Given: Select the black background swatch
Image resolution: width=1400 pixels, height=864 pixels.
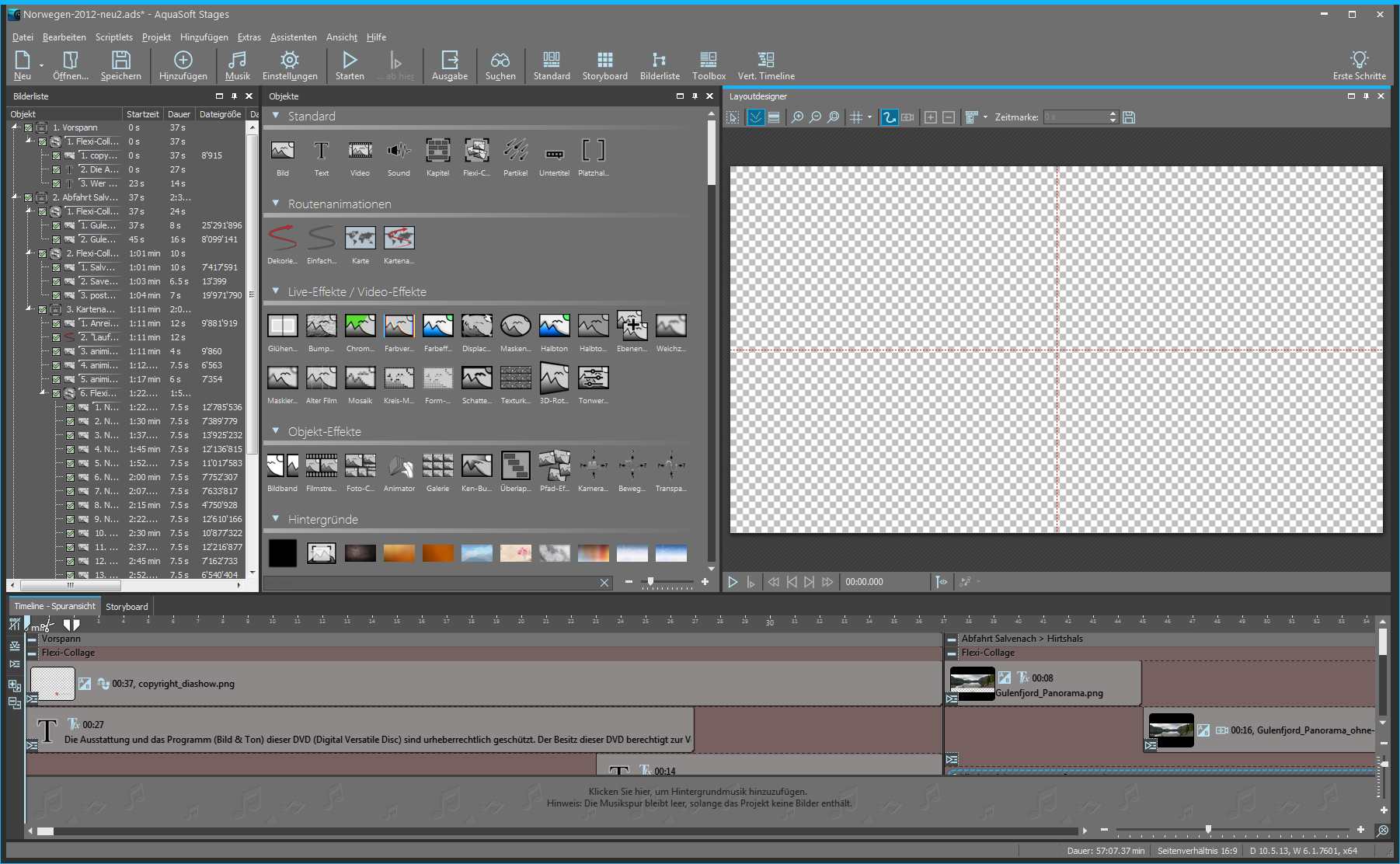Looking at the screenshot, I should click(283, 553).
